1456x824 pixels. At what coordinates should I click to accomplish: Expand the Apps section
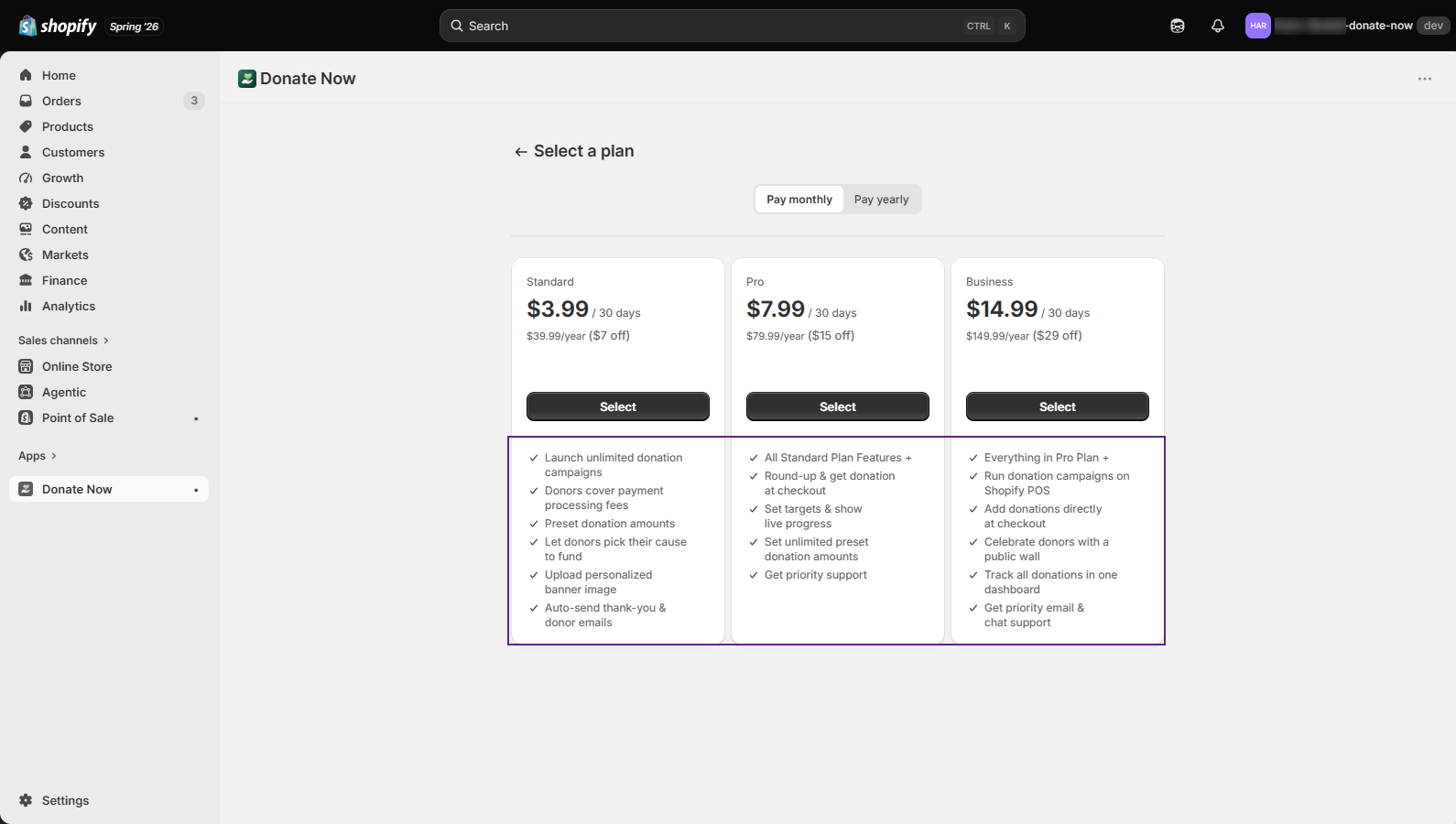pyautogui.click(x=38, y=456)
